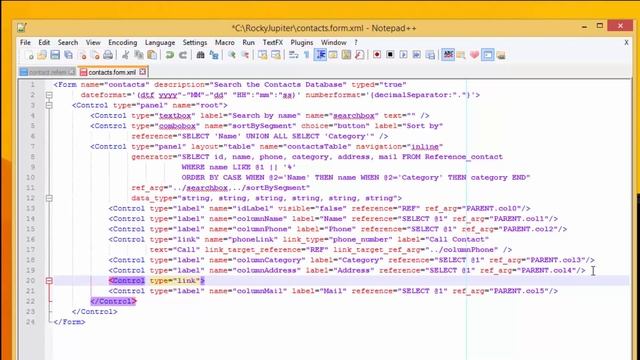640x360 pixels.
Task: Collapse the fold marker on line 2
Action: click(49, 95)
